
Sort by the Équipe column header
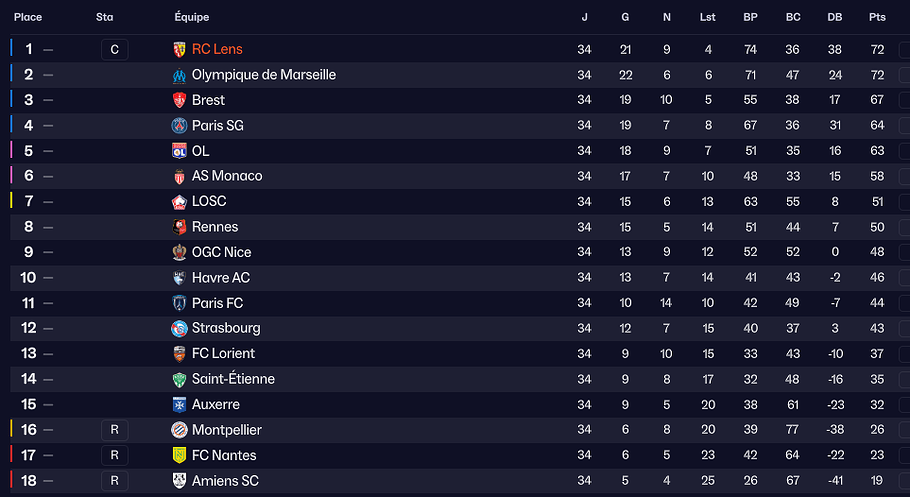tap(192, 17)
